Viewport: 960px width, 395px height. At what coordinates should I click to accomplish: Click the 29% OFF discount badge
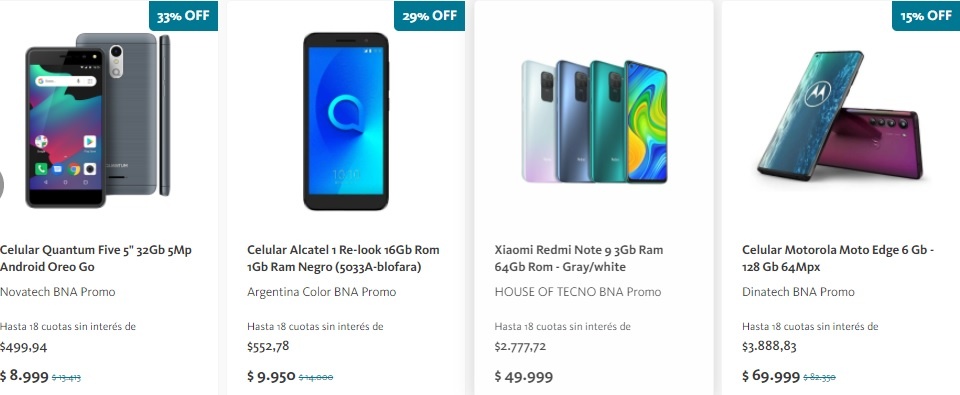[430, 15]
